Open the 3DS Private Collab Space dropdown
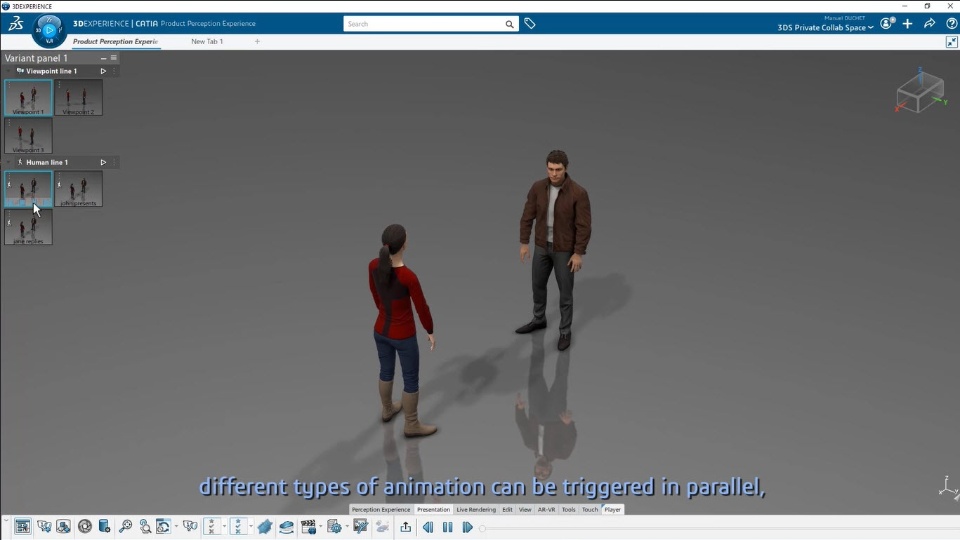Screen dimensions: 960x540 (x=825, y=28)
